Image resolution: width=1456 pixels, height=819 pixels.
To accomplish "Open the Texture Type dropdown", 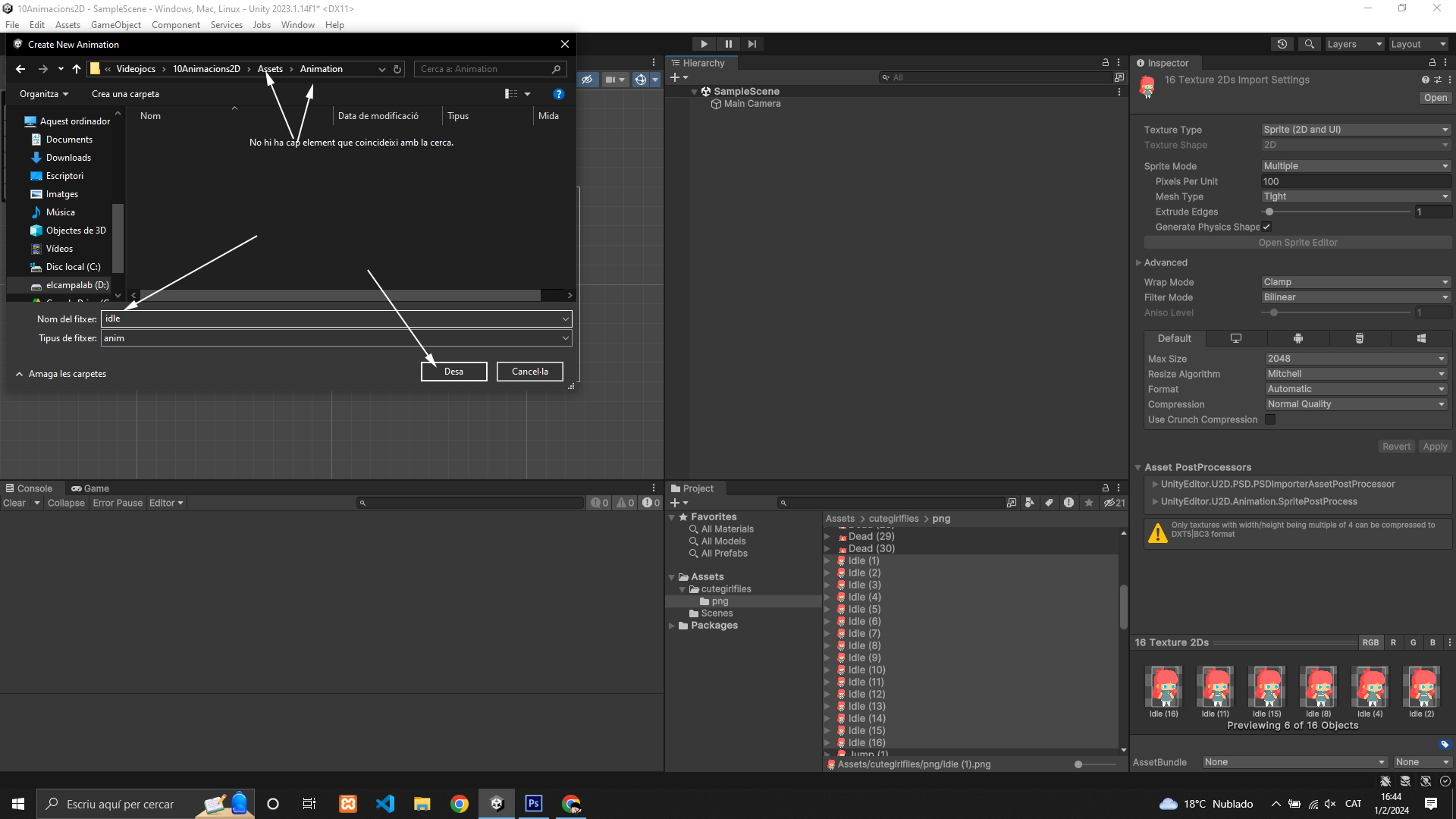I will click(1355, 130).
